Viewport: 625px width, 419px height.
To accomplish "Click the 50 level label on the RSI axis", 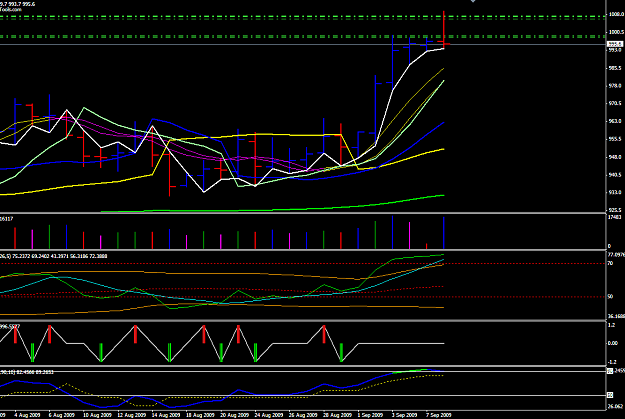I will coord(611,297).
